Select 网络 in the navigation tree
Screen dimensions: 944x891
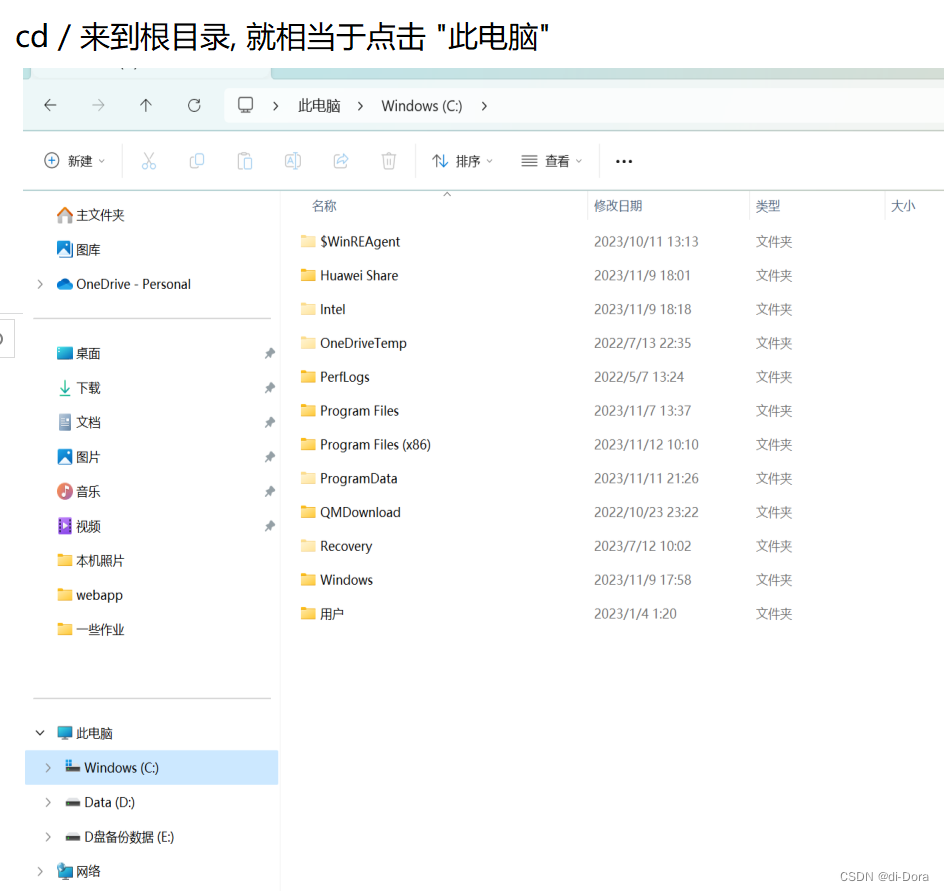(x=78, y=871)
